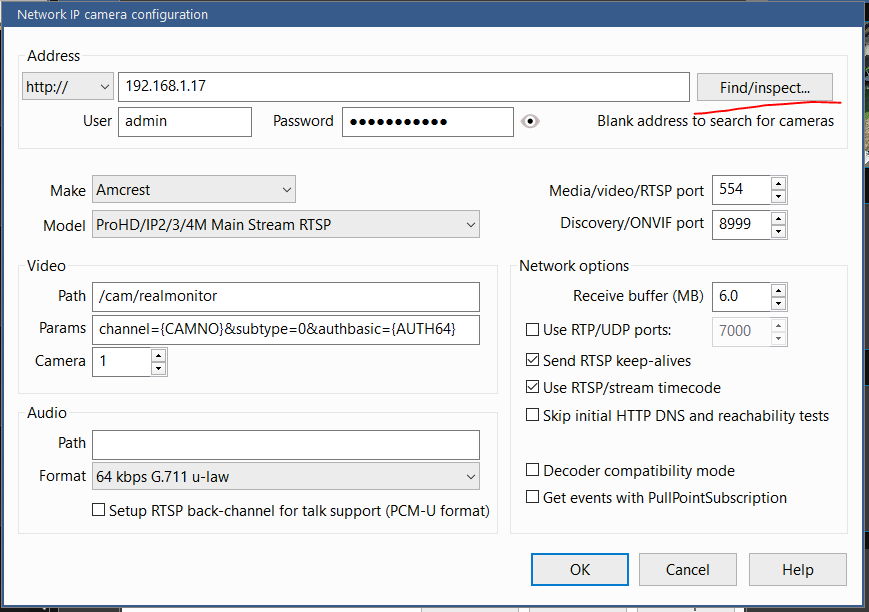Click the Receive buffer value 6.0
The height and width of the screenshot is (612, 869).
click(741, 297)
